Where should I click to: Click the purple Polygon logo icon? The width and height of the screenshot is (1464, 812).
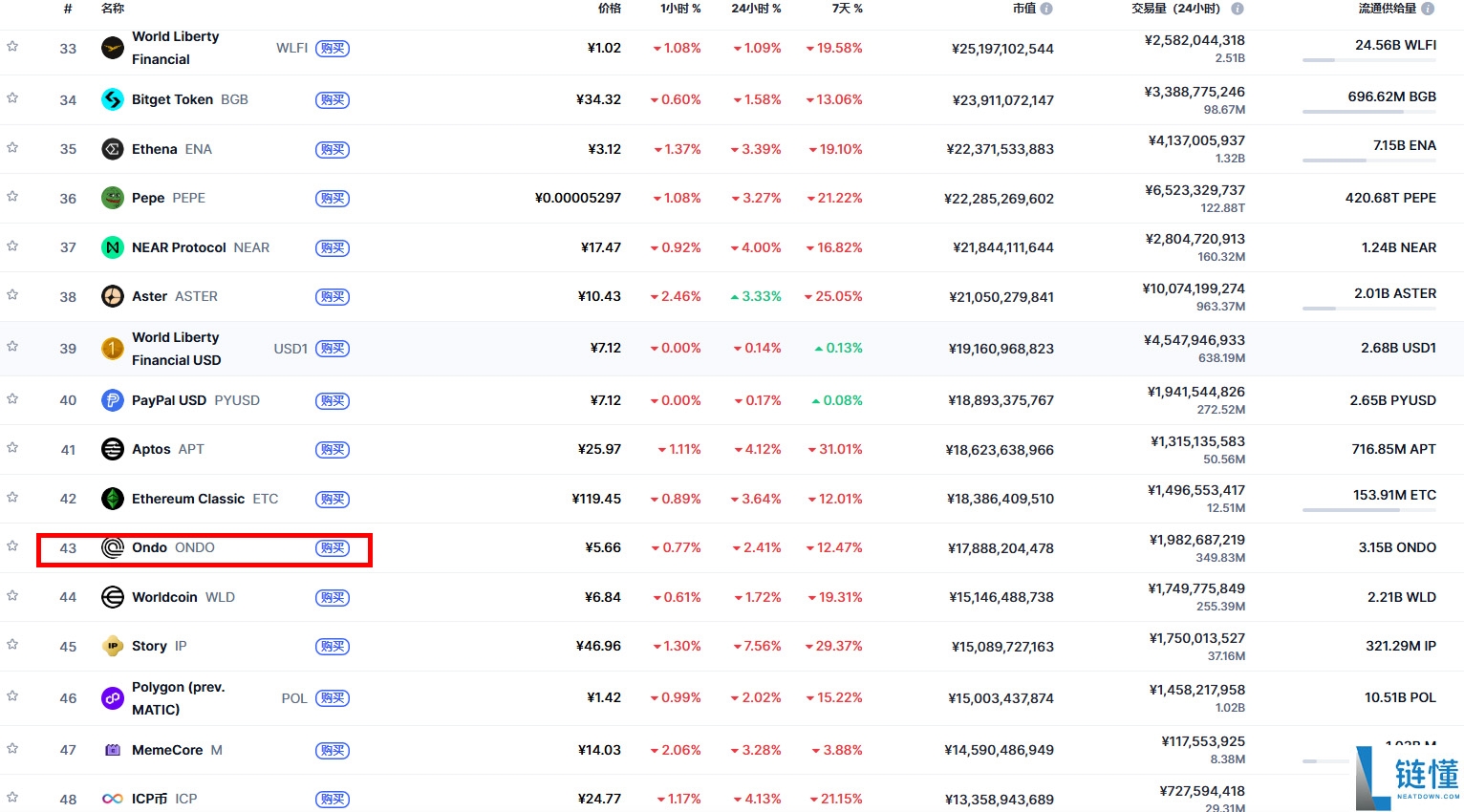click(x=113, y=698)
